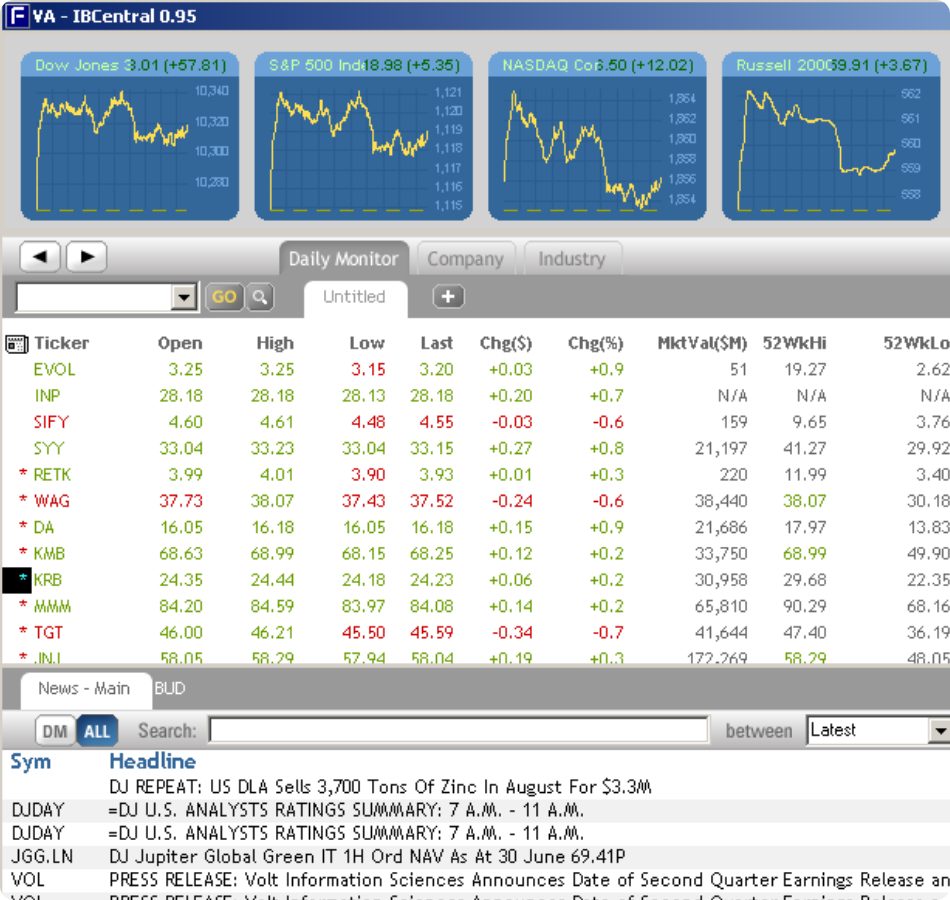Sort by the Last column header
The image size is (950, 900).
coord(437,343)
